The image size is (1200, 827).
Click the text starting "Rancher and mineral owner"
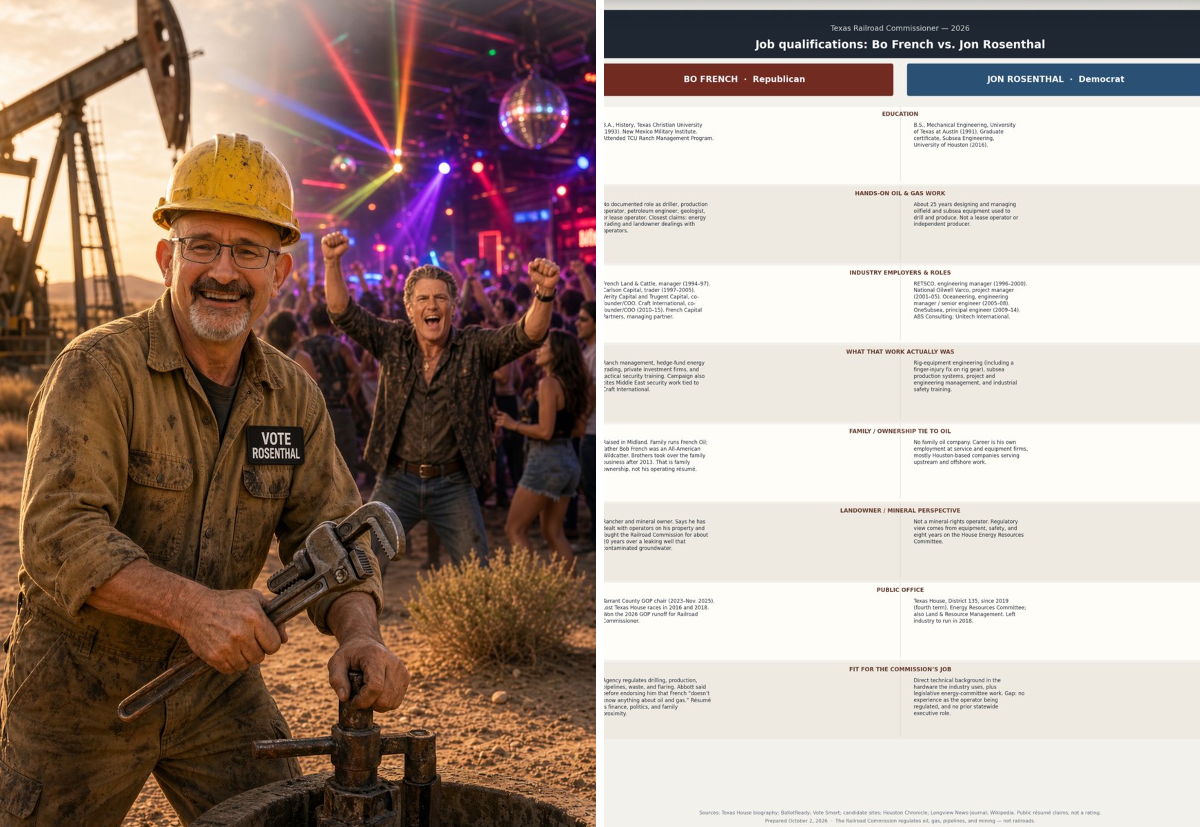[x=656, y=534]
